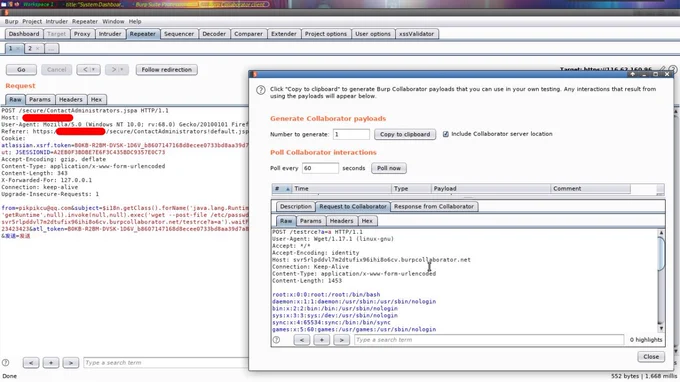Go to next match in Collaborator search
This screenshot has width=680, height=382.
pyautogui.click(x=341, y=340)
